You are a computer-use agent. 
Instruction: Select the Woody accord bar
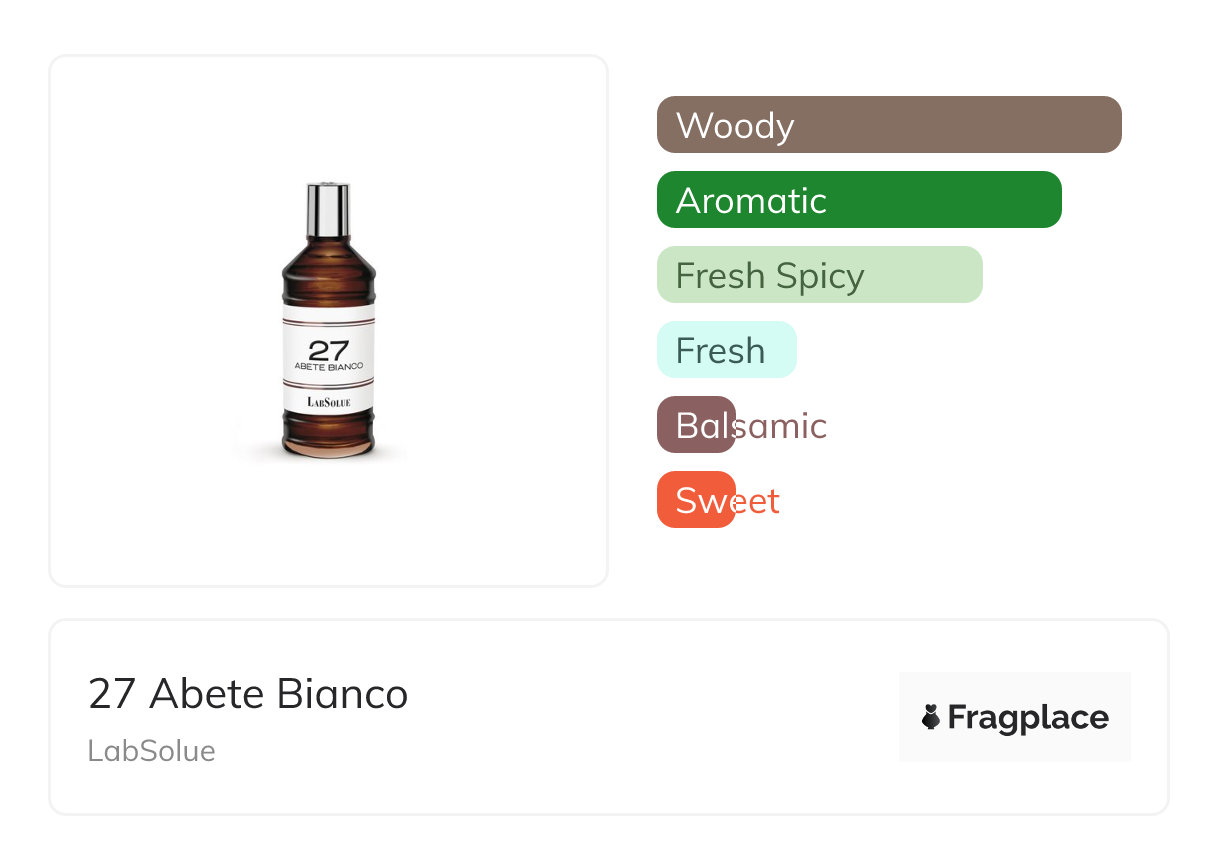889,125
